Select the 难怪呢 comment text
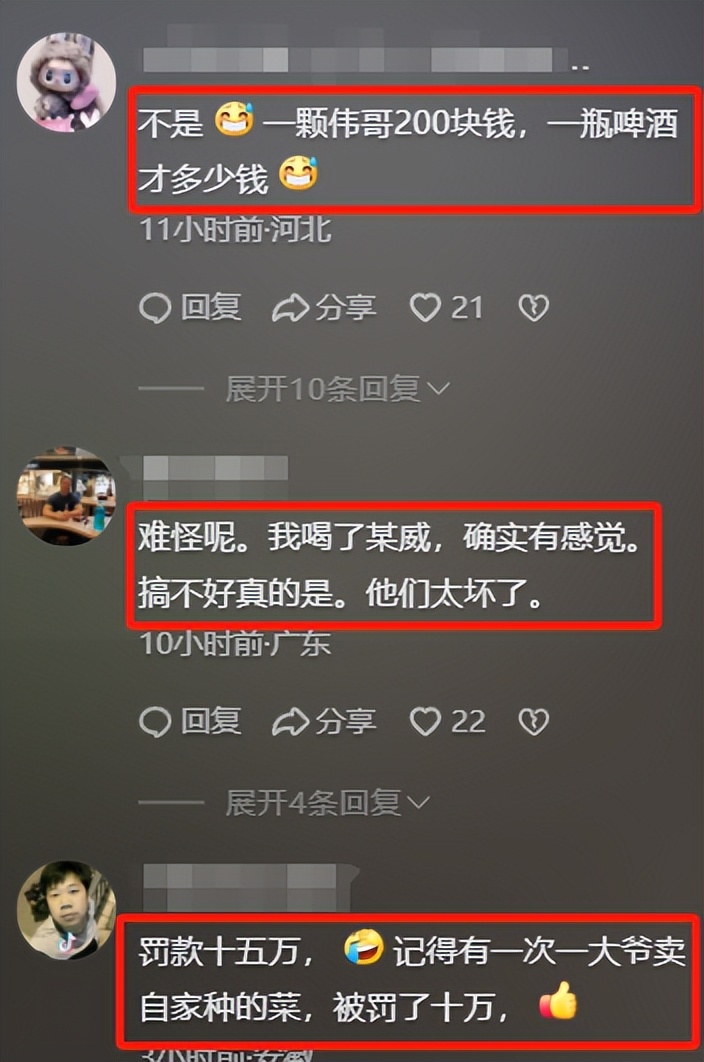 point(390,566)
